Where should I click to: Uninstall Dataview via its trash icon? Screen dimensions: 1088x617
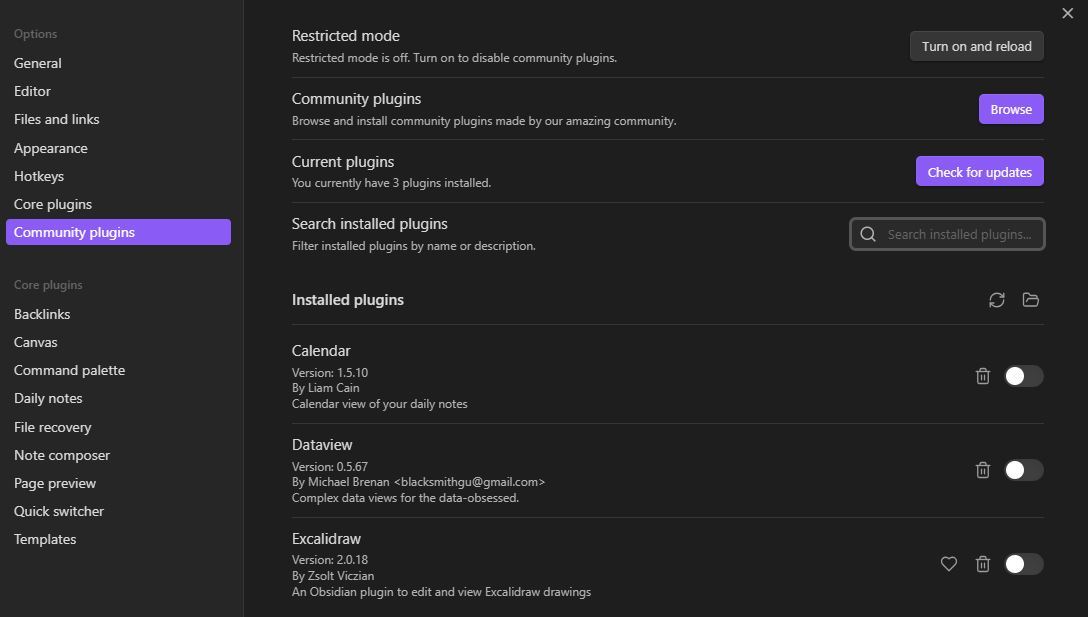pyautogui.click(x=983, y=470)
